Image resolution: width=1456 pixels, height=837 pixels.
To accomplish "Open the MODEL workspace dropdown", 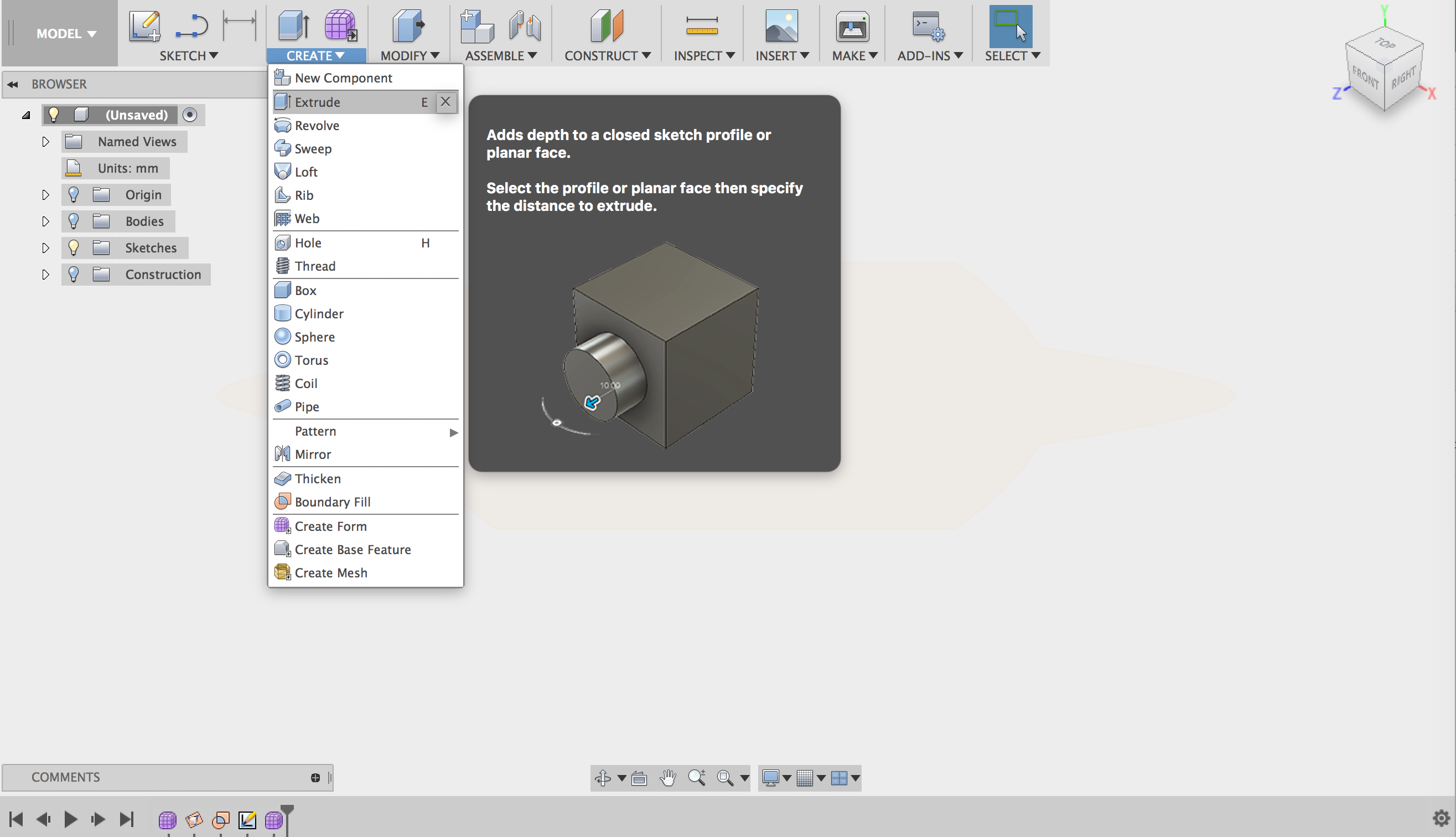I will coord(66,34).
